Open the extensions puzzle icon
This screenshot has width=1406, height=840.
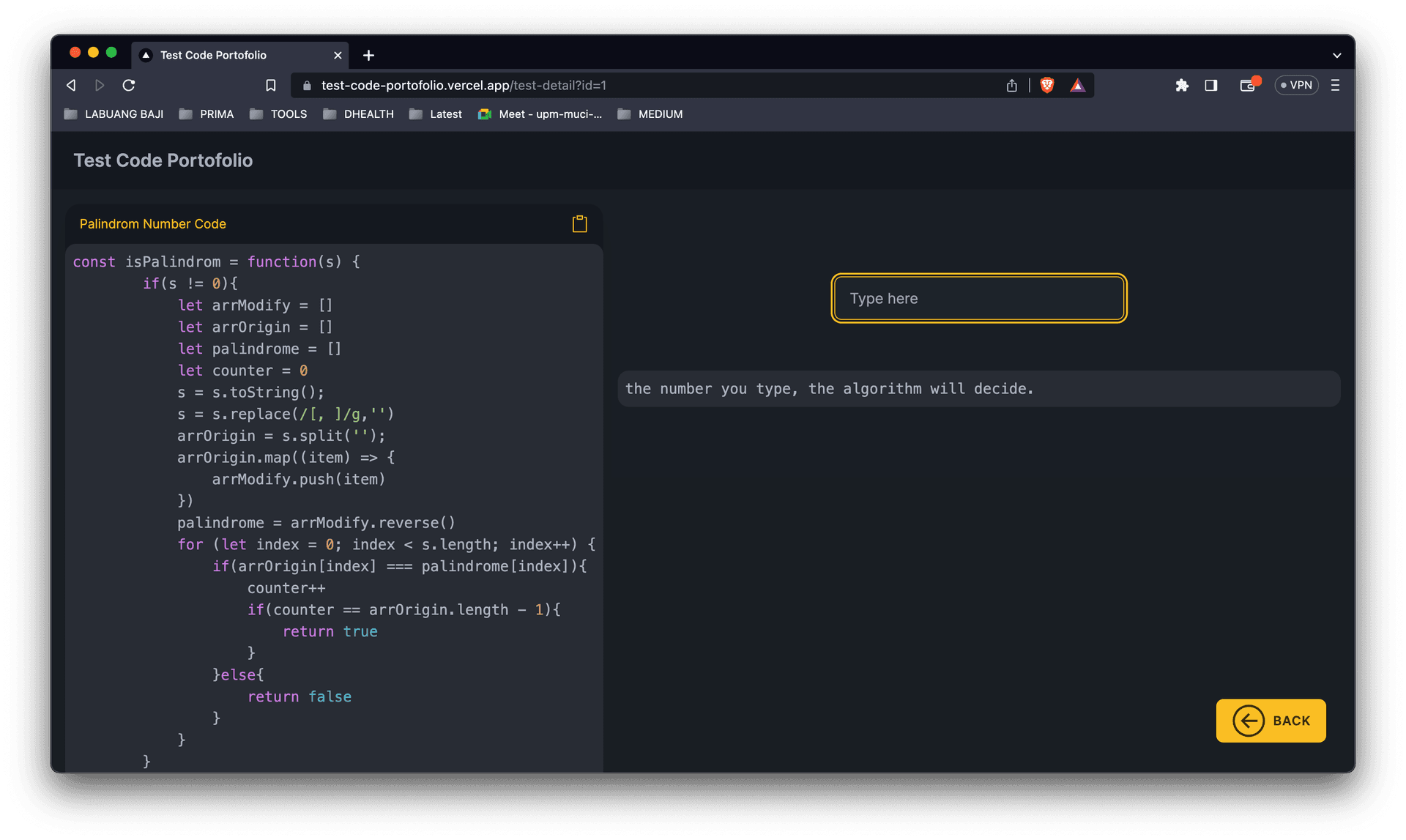click(1182, 86)
